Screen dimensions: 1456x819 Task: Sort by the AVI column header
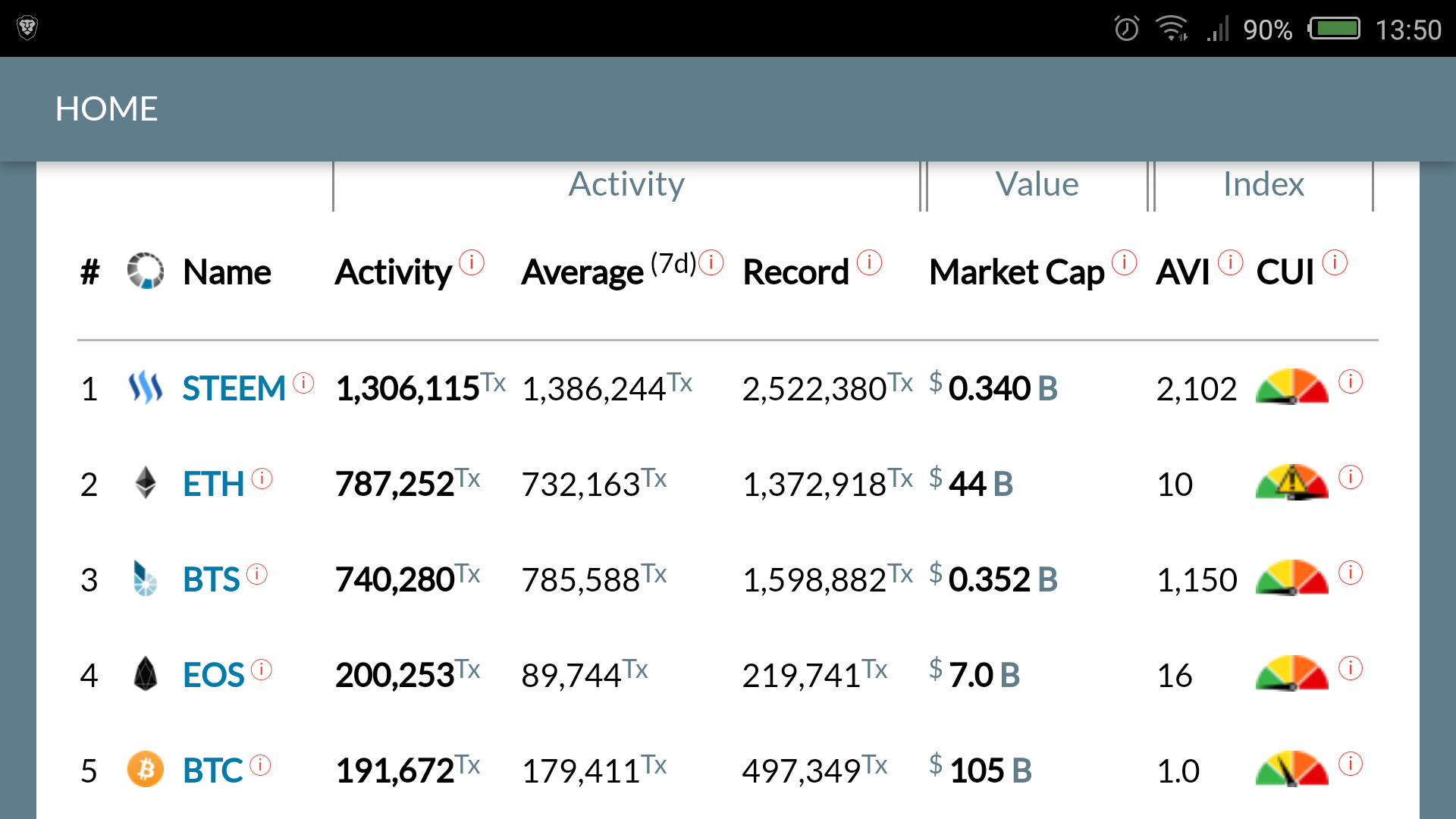tap(1183, 272)
